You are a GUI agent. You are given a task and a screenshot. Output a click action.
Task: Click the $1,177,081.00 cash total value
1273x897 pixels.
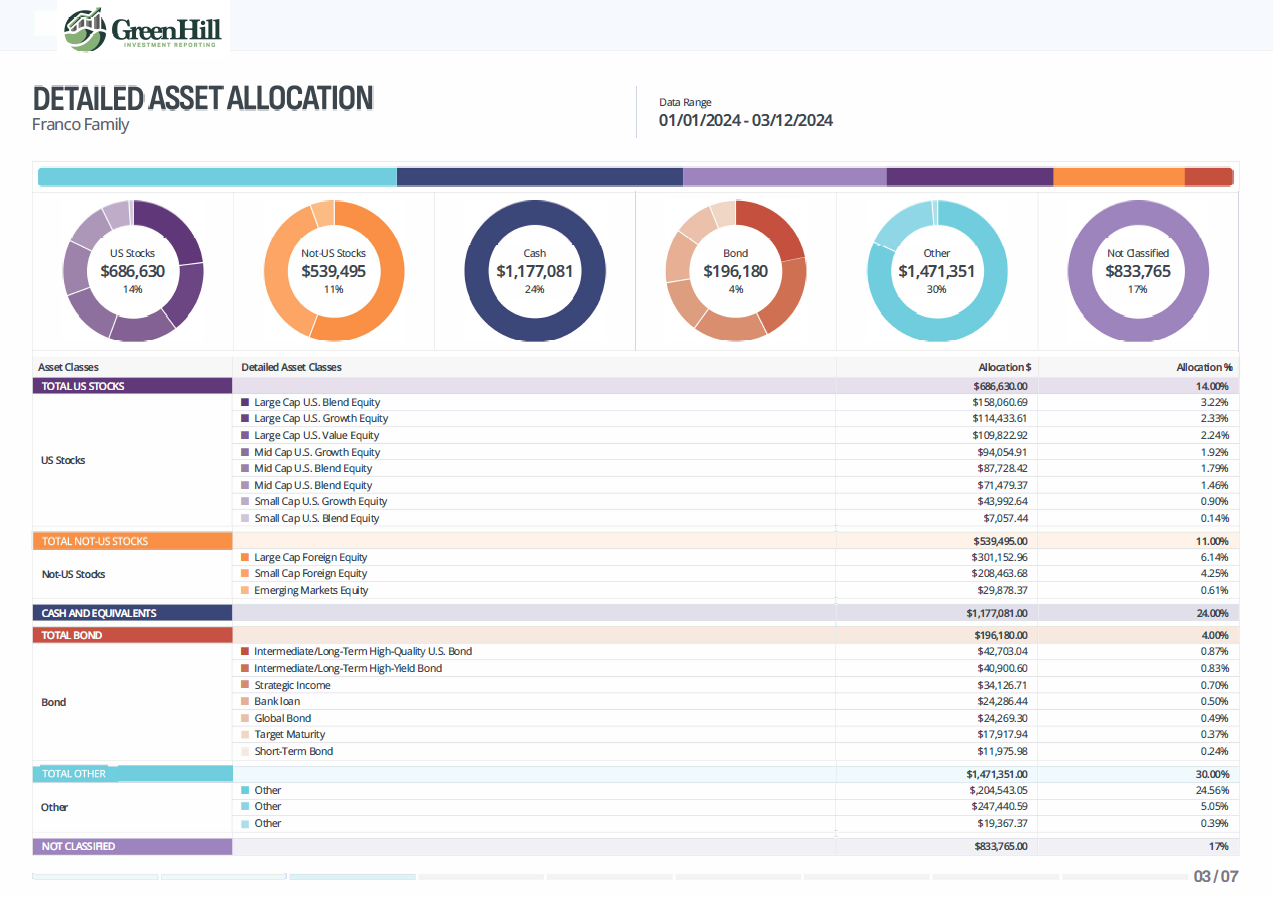(997, 613)
